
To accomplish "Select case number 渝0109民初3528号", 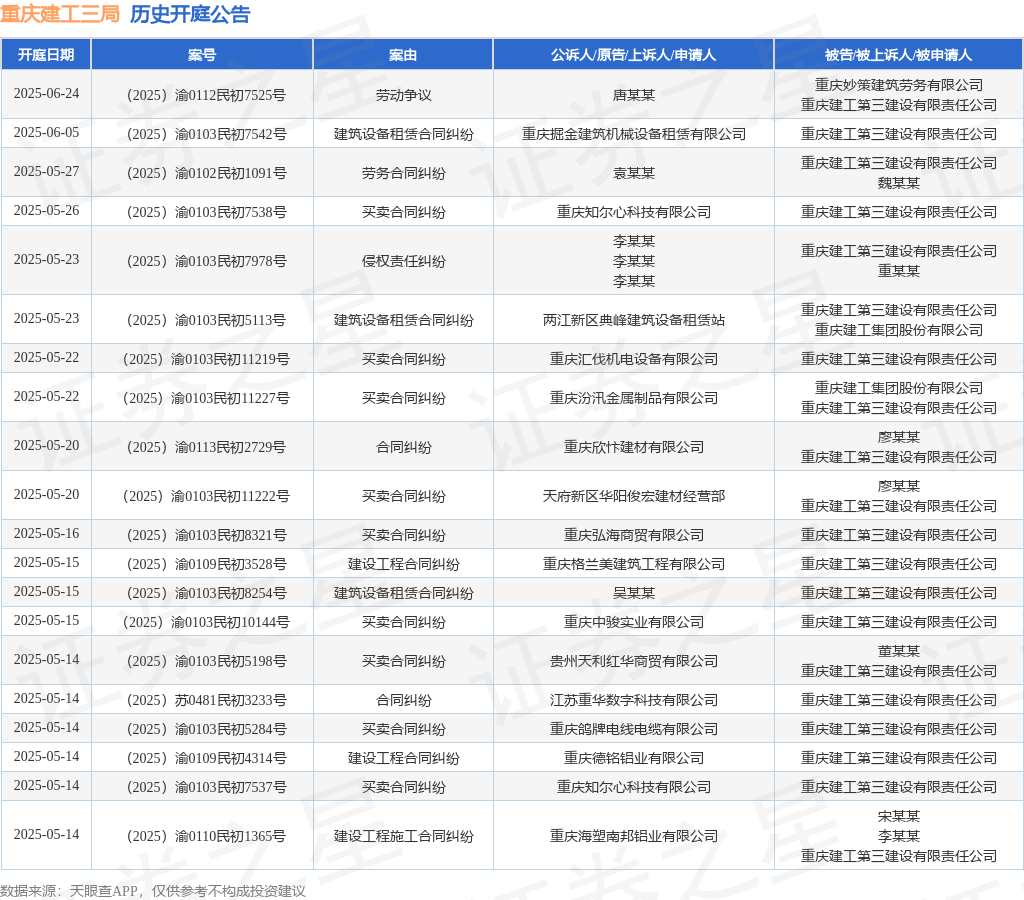I will (x=206, y=564).
